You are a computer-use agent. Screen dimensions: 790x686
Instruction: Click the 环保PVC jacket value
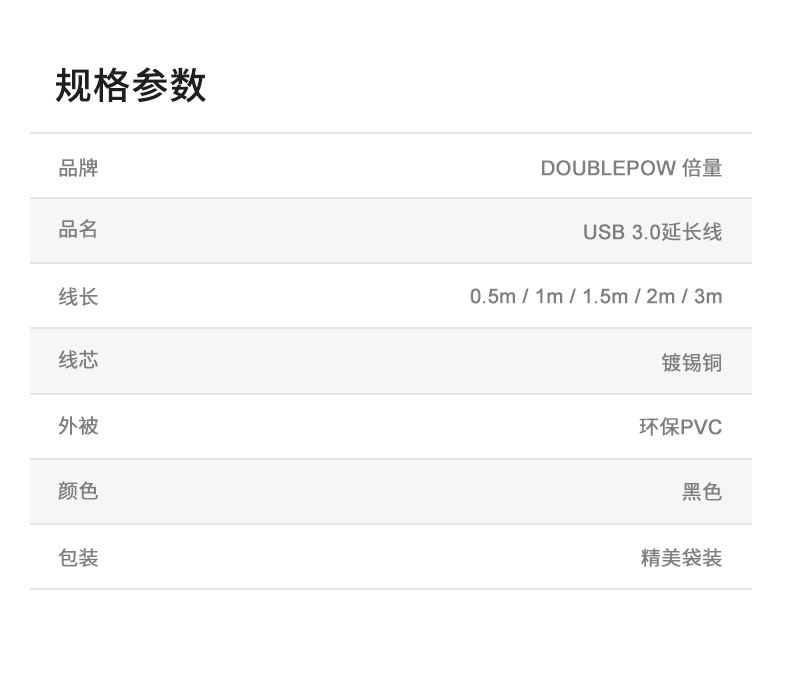(681, 427)
